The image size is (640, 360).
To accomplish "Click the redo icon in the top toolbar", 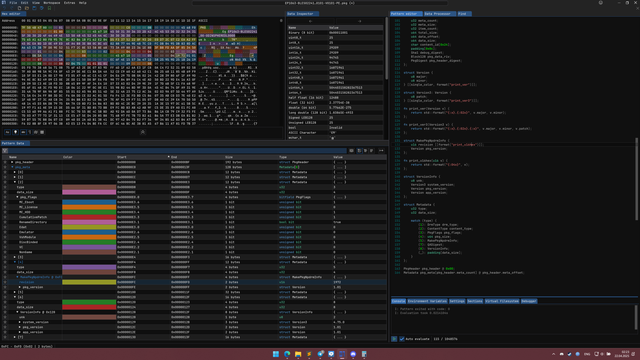I will click(x=11, y=8).
